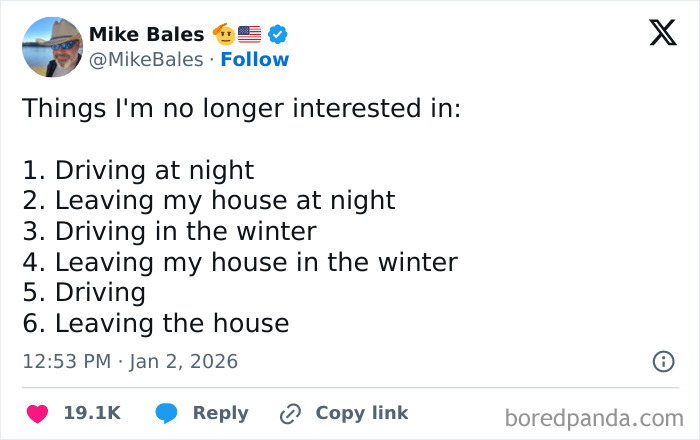The image size is (700, 440).
Task: Click the "Leaving the house" final line
Action: 155,323
